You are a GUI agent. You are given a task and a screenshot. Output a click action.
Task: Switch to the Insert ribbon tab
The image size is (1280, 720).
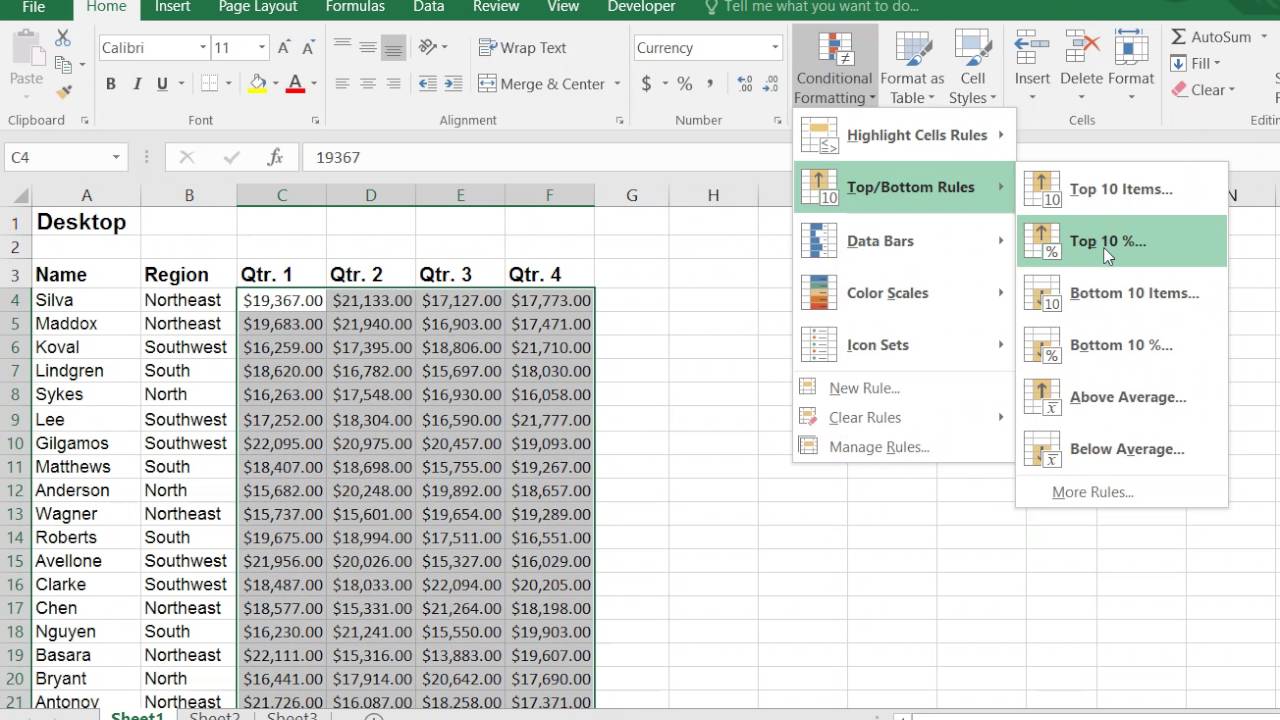point(173,7)
